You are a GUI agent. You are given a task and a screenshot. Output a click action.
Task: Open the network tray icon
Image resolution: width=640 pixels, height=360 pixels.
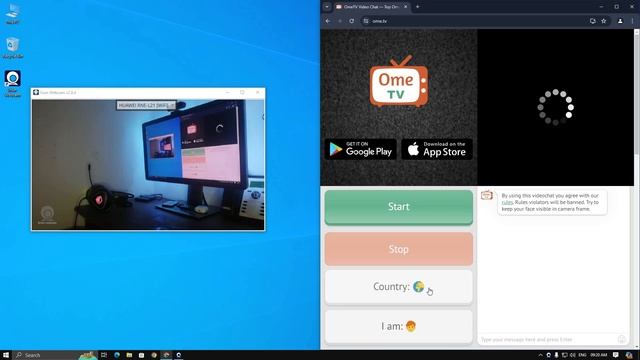click(564, 355)
